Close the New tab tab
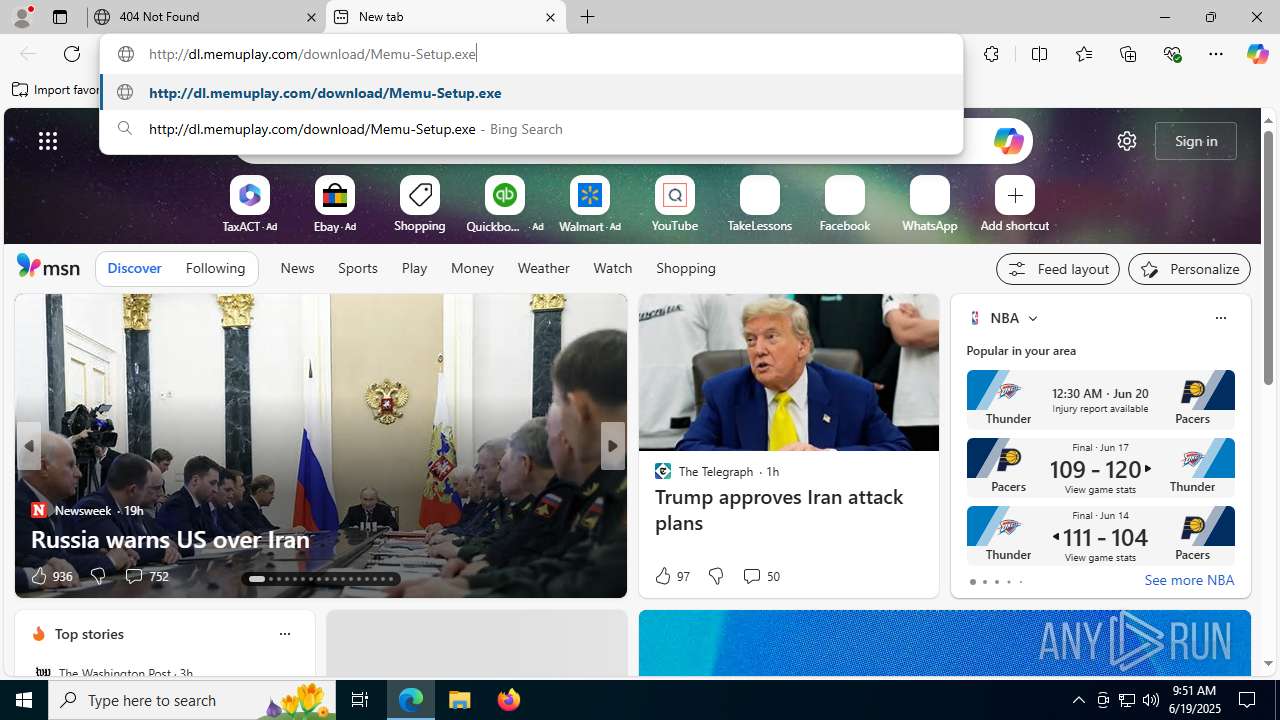1280x720 pixels. tap(550, 17)
